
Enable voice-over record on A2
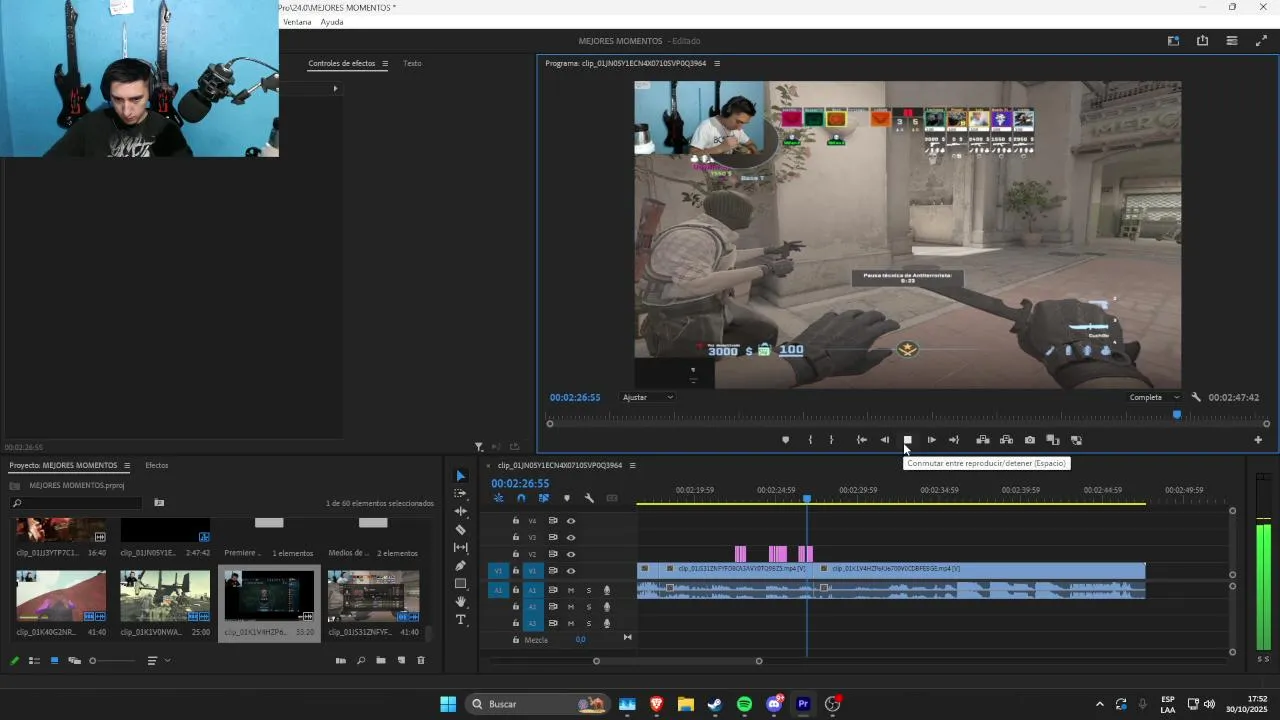(x=606, y=607)
